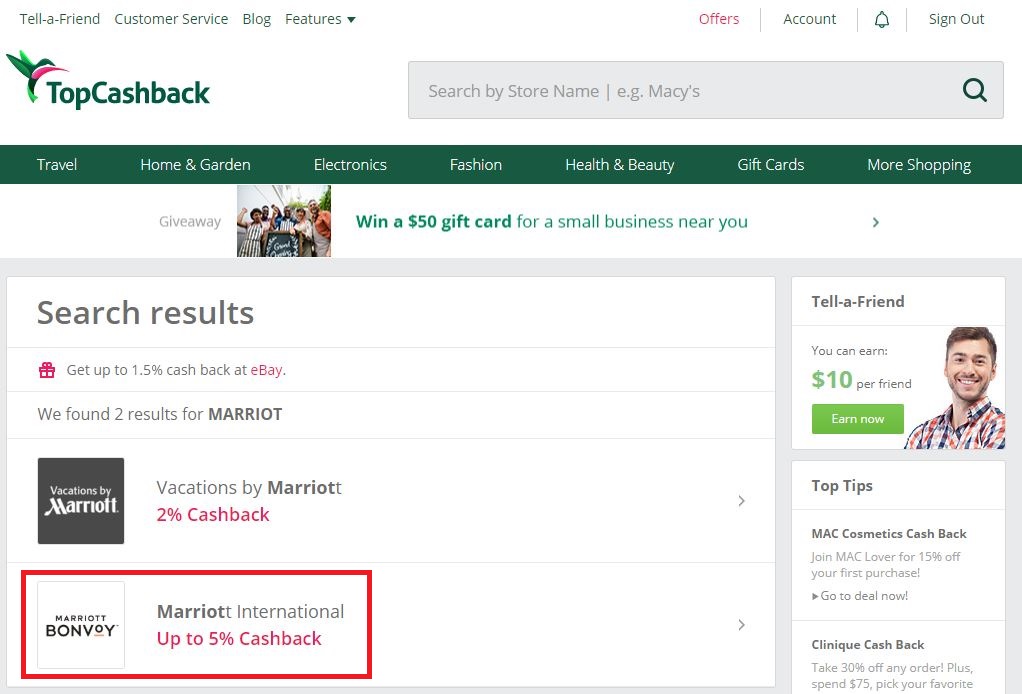Click the giveaway banner right arrow
The image size is (1022, 694).
[x=875, y=222]
